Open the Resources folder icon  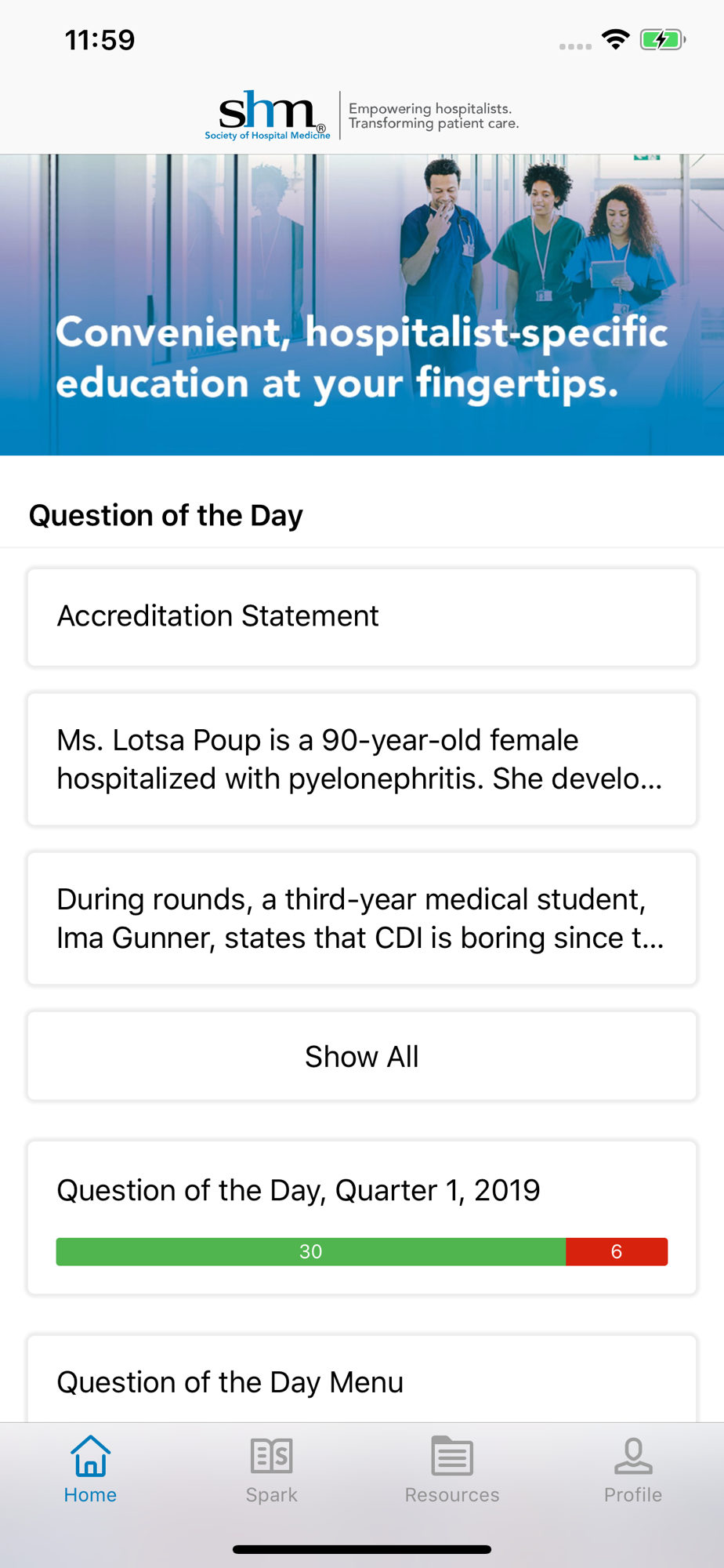[x=452, y=1456]
